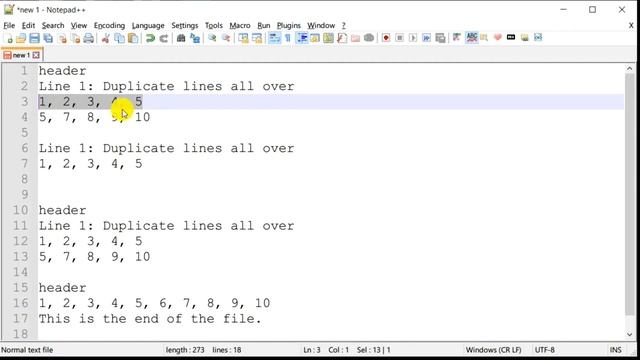This screenshot has height=360, width=640.
Task: Click the 'header' text on line 15
Action: (62, 288)
